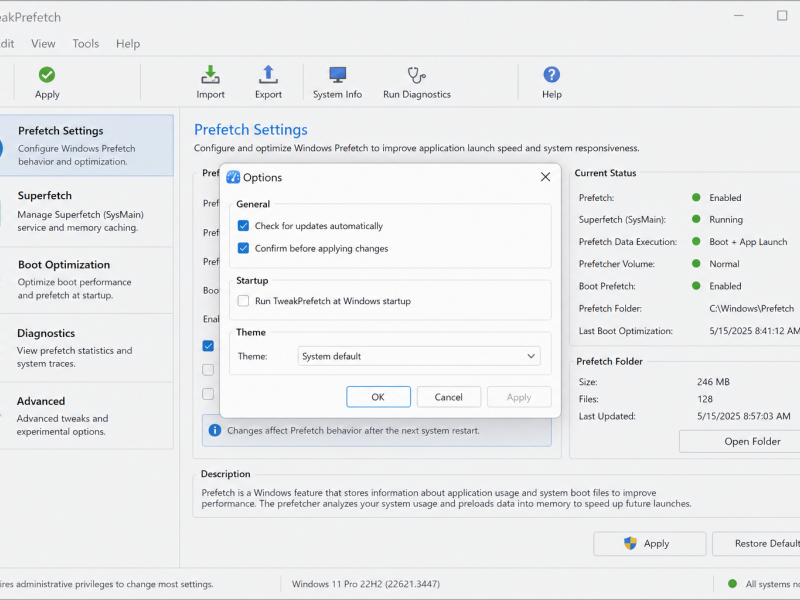Toggle the checked box behind the Options dialog

point(208,346)
